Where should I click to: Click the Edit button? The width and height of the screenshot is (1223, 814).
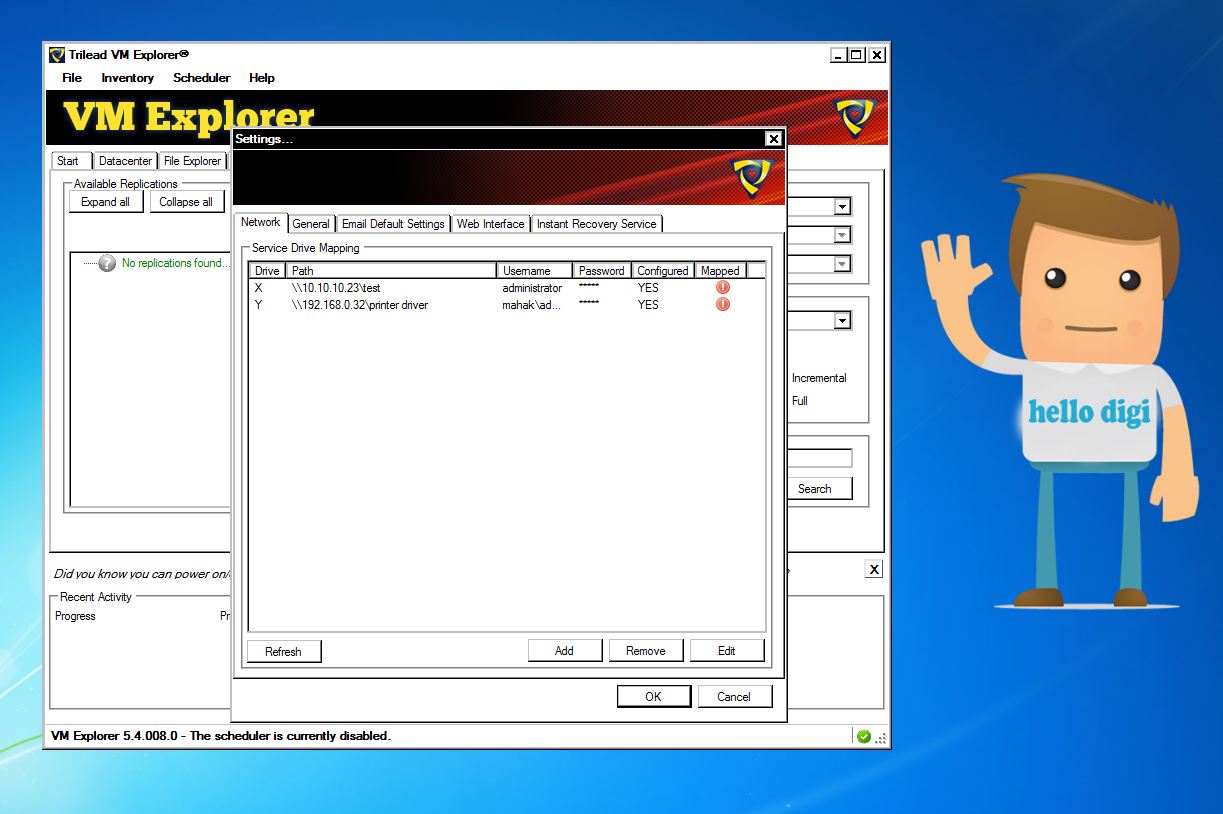point(727,651)
